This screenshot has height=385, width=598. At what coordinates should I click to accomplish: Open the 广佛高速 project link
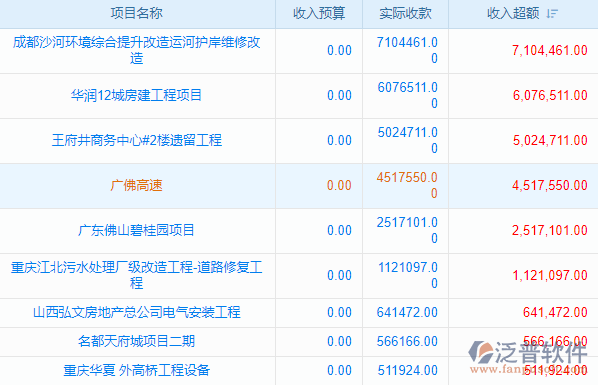click(x=137, y=185)
